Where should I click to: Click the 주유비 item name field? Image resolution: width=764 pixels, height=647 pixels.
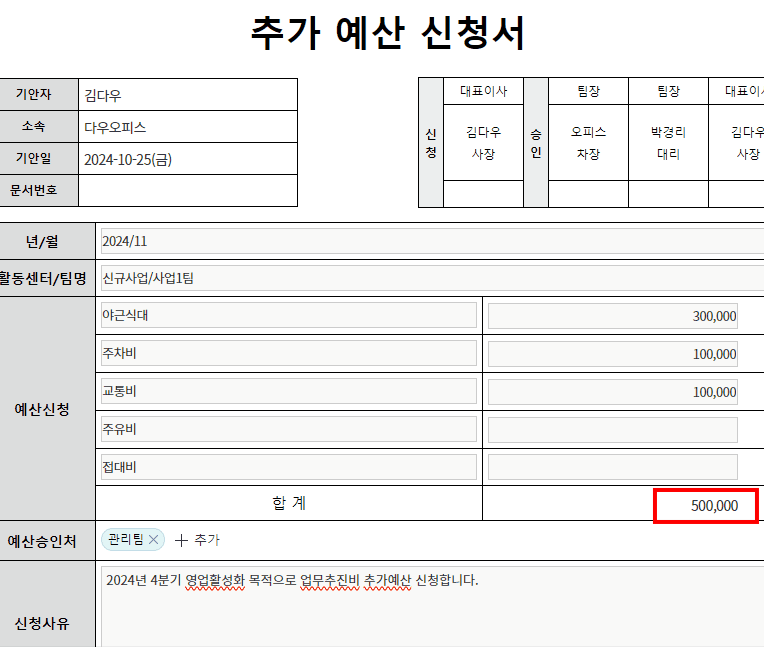point(289,430)
